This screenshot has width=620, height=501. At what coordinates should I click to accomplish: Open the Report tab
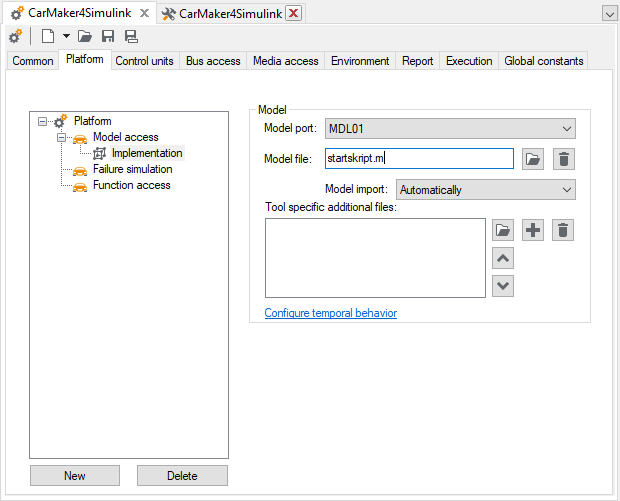[418, 61]
